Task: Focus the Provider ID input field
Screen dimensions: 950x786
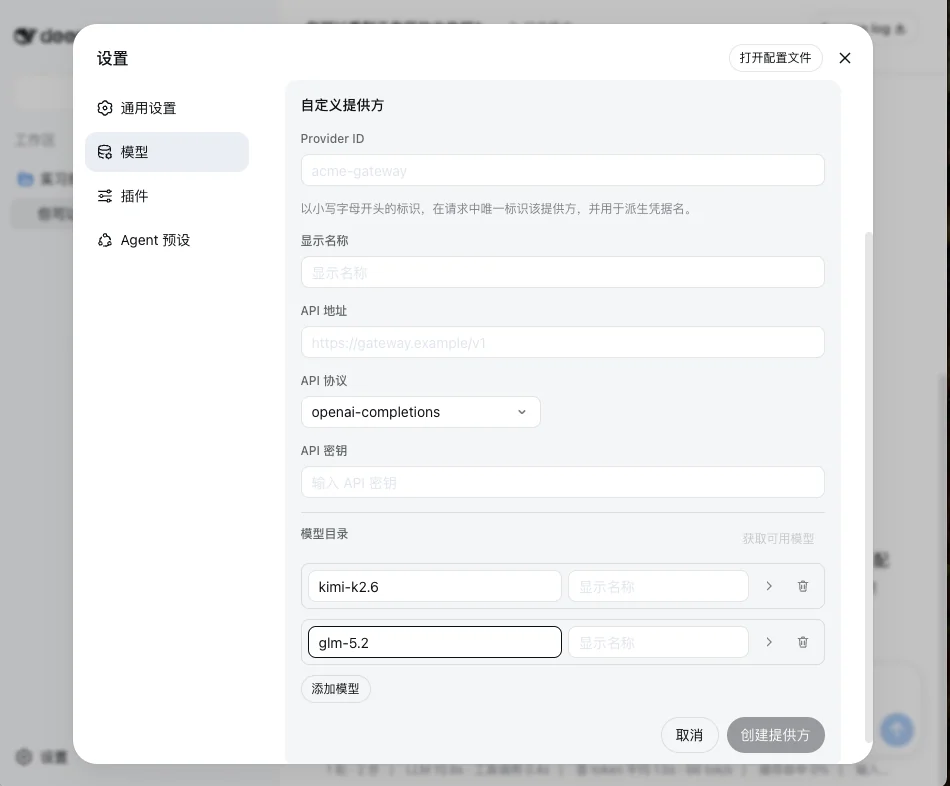Action: pyautogui.click(x=562, y=170)
